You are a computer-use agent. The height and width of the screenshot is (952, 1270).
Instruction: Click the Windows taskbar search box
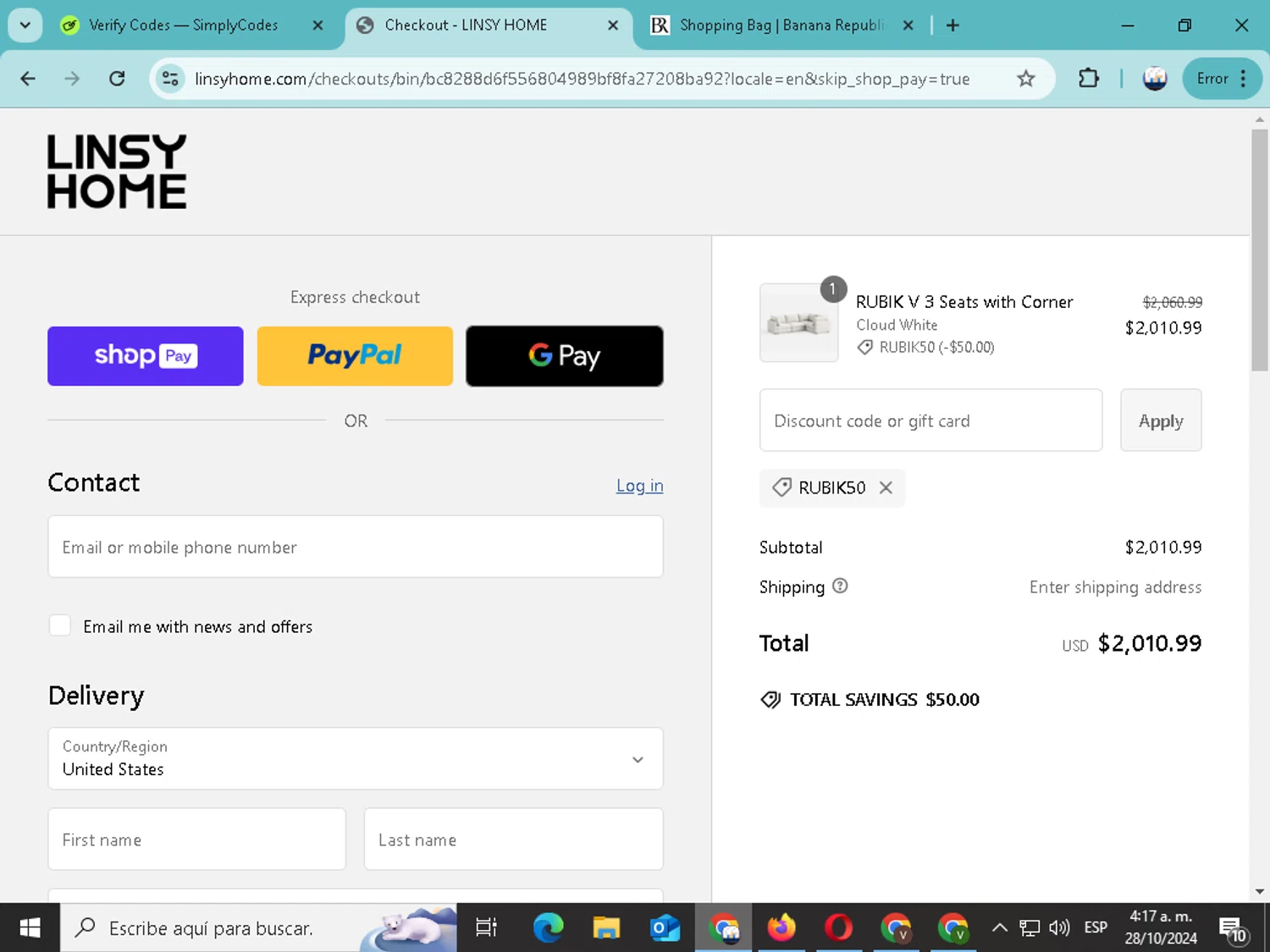[258, 928]
